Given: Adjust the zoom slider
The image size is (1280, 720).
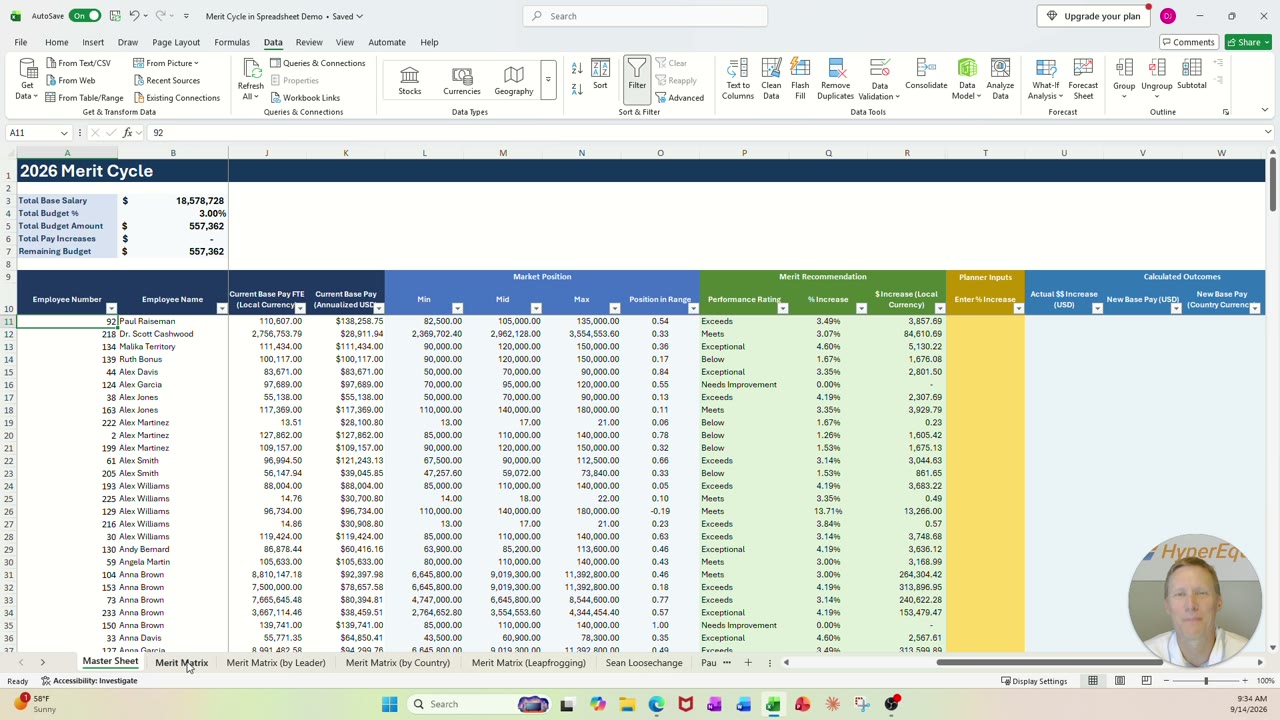Looking at the screenshot, I should point(1205,681).
